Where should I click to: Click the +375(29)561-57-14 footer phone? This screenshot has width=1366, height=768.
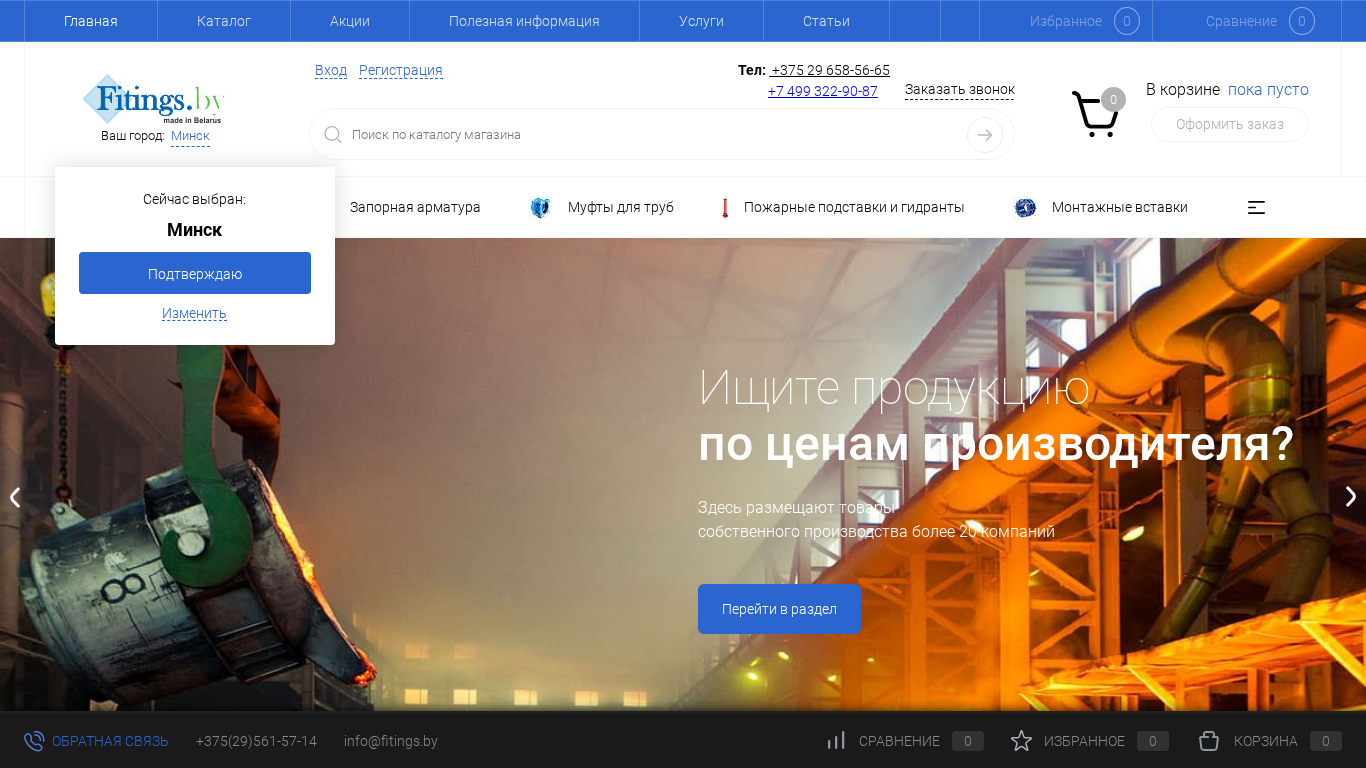256,741
